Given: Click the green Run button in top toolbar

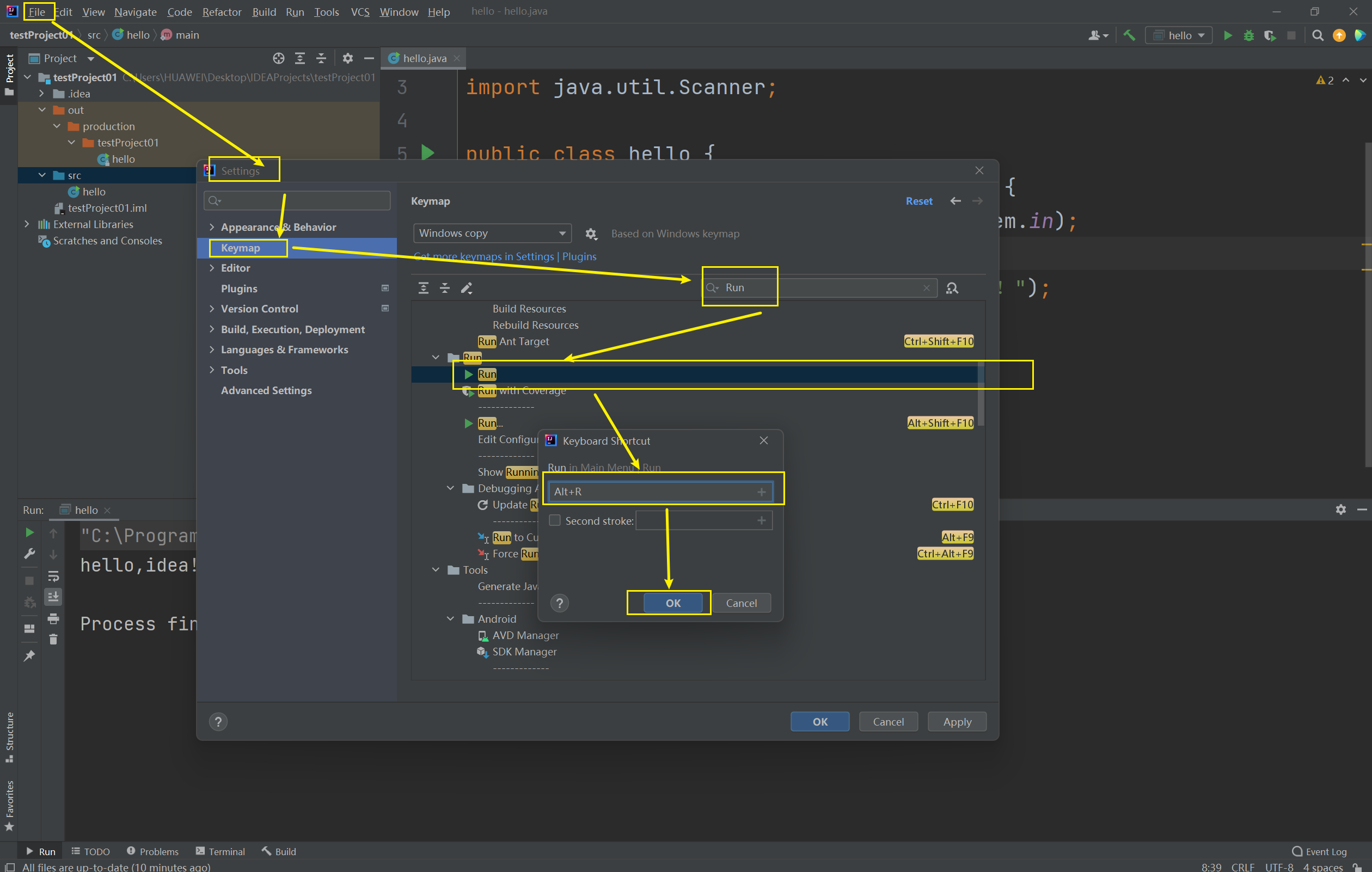Looking at the screenshot, I should tap(1227, 35).
